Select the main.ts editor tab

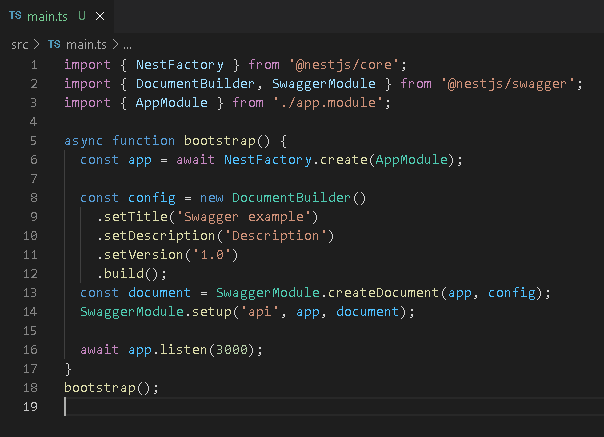point(57,16)
